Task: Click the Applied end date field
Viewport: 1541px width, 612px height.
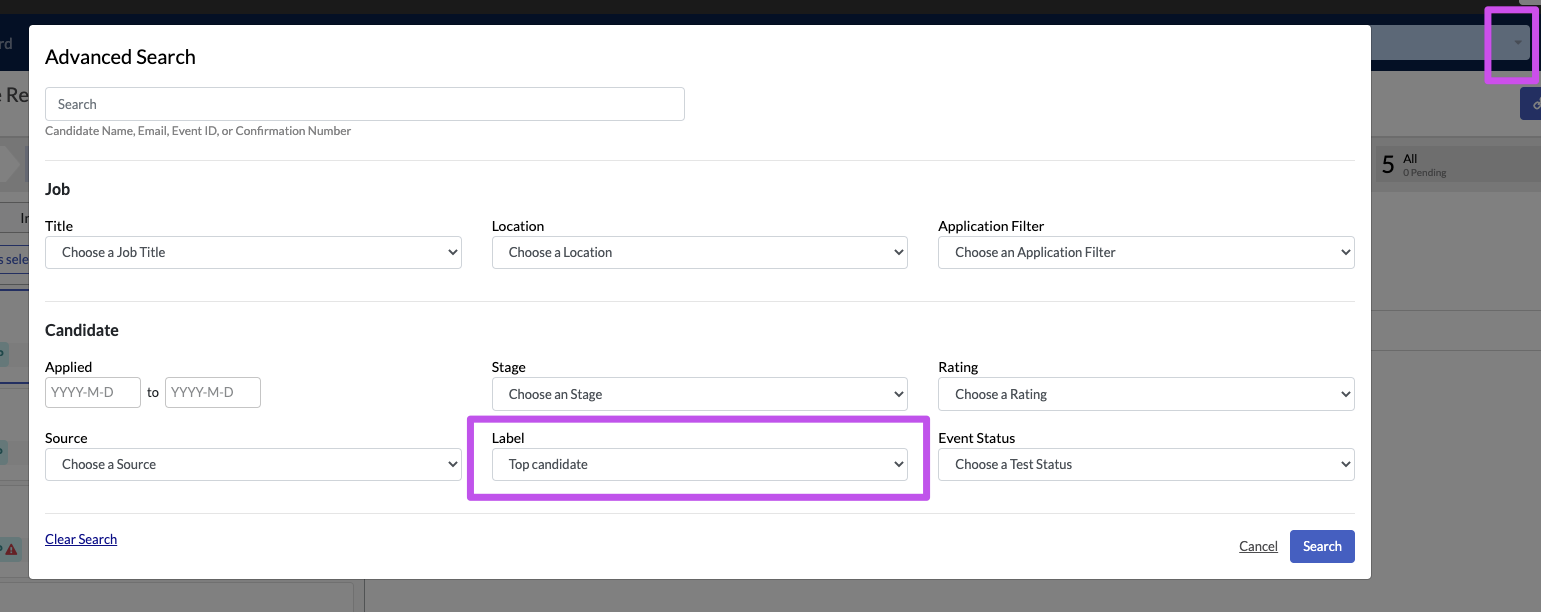Action: 213,392
